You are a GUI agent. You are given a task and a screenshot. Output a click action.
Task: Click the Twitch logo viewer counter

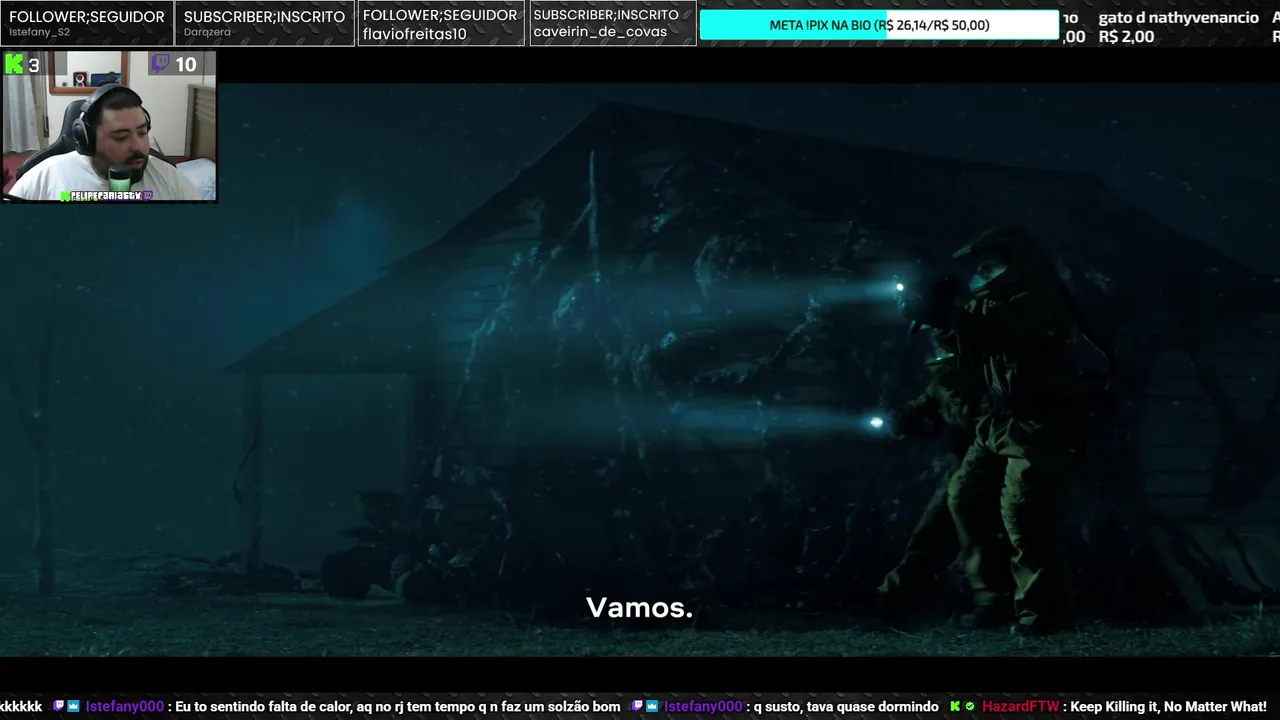[x=174, y=65]
